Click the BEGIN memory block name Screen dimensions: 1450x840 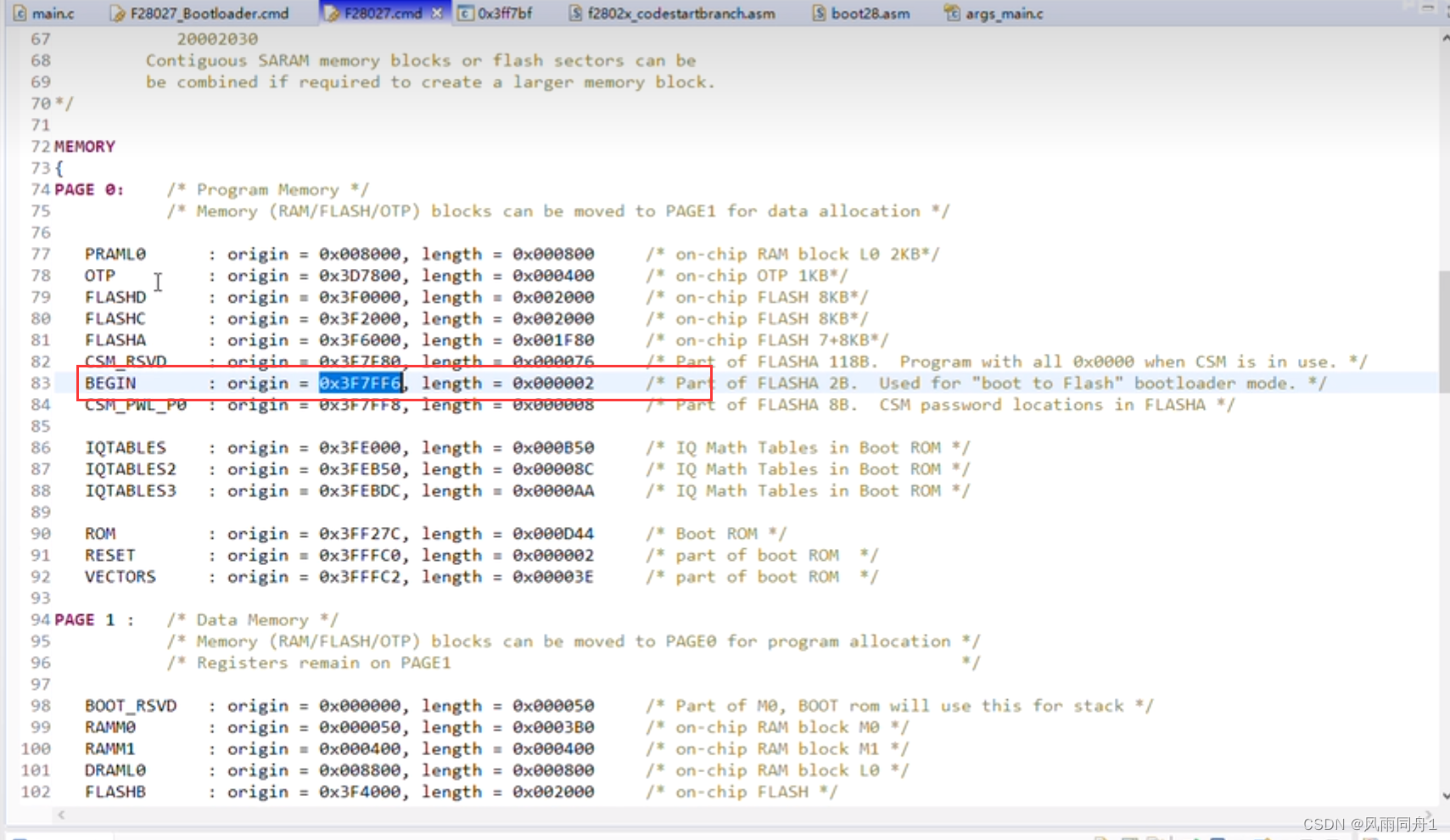click(110, 383)
